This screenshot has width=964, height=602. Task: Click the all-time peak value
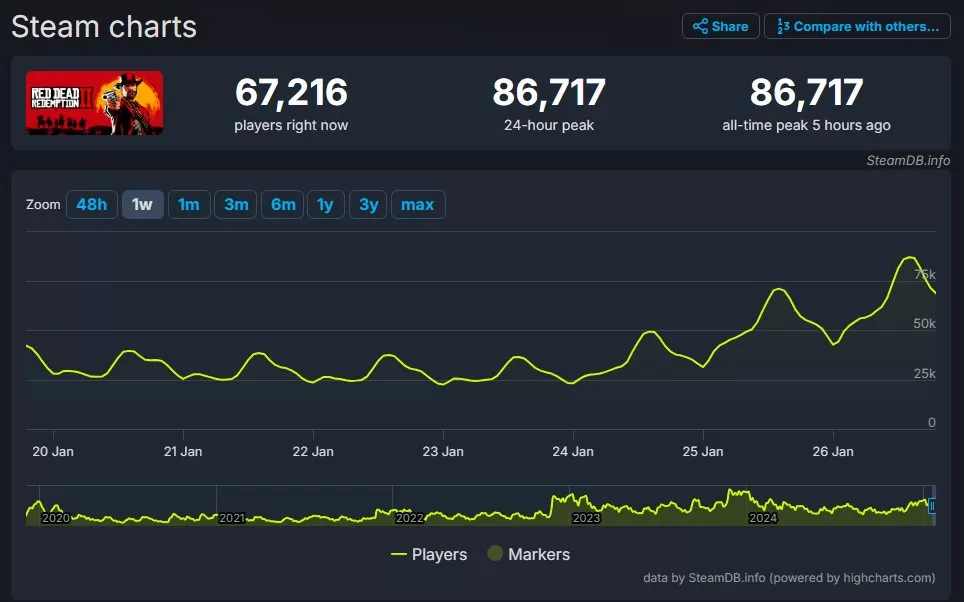click(806, 91)
